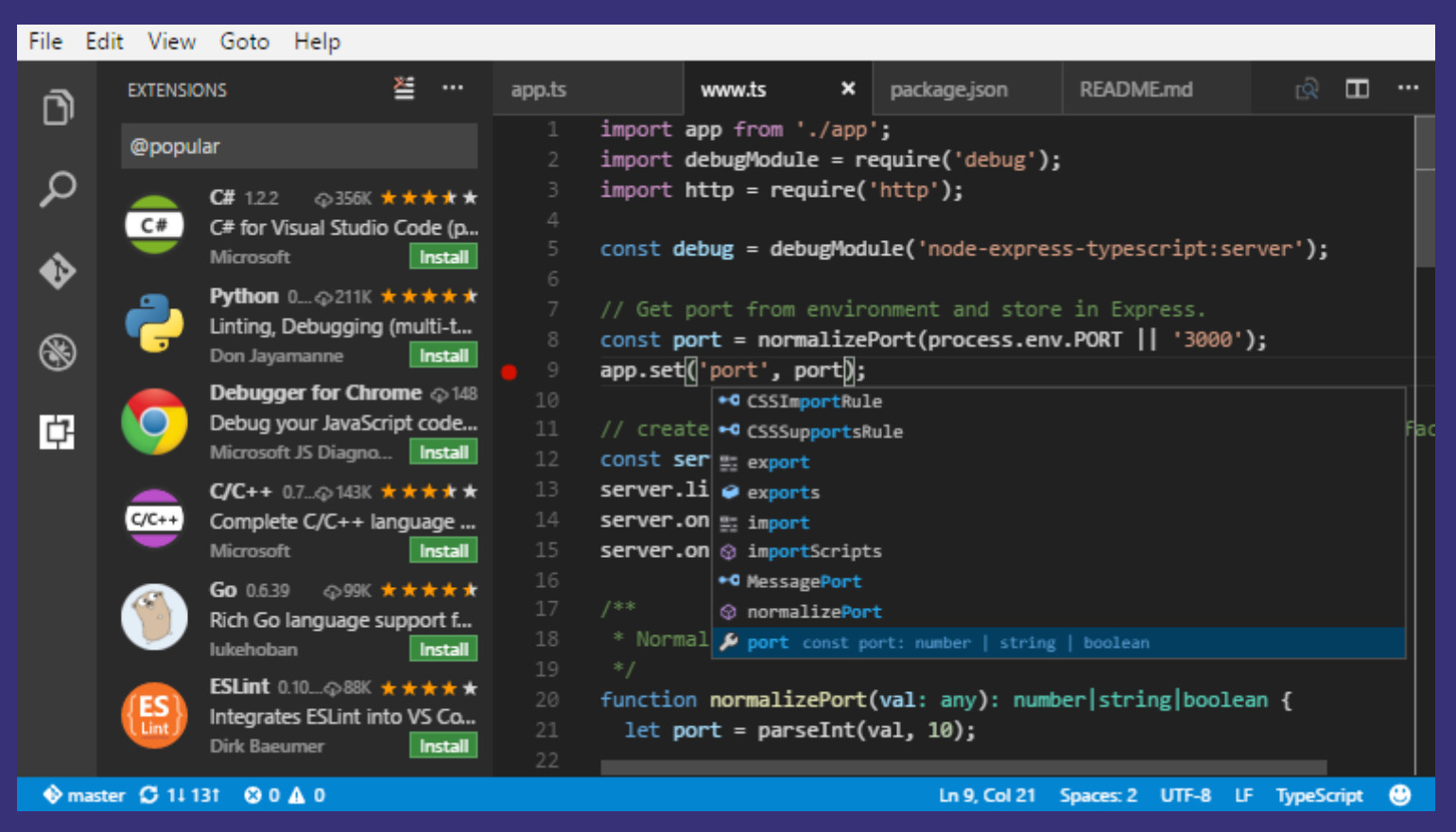Select importScripts suggestion

click(x=1058, y=551)
